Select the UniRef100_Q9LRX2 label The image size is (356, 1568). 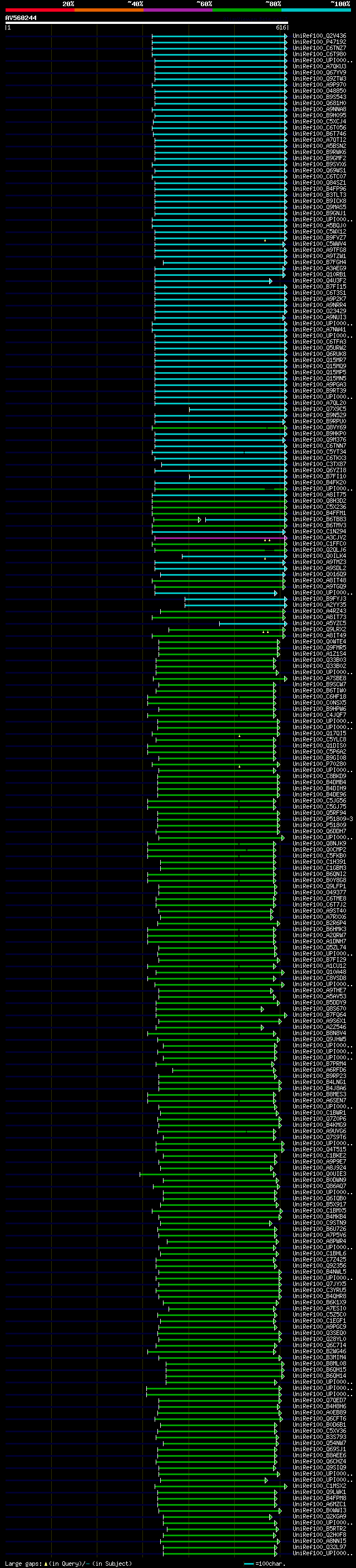click(x=319, y=630)
